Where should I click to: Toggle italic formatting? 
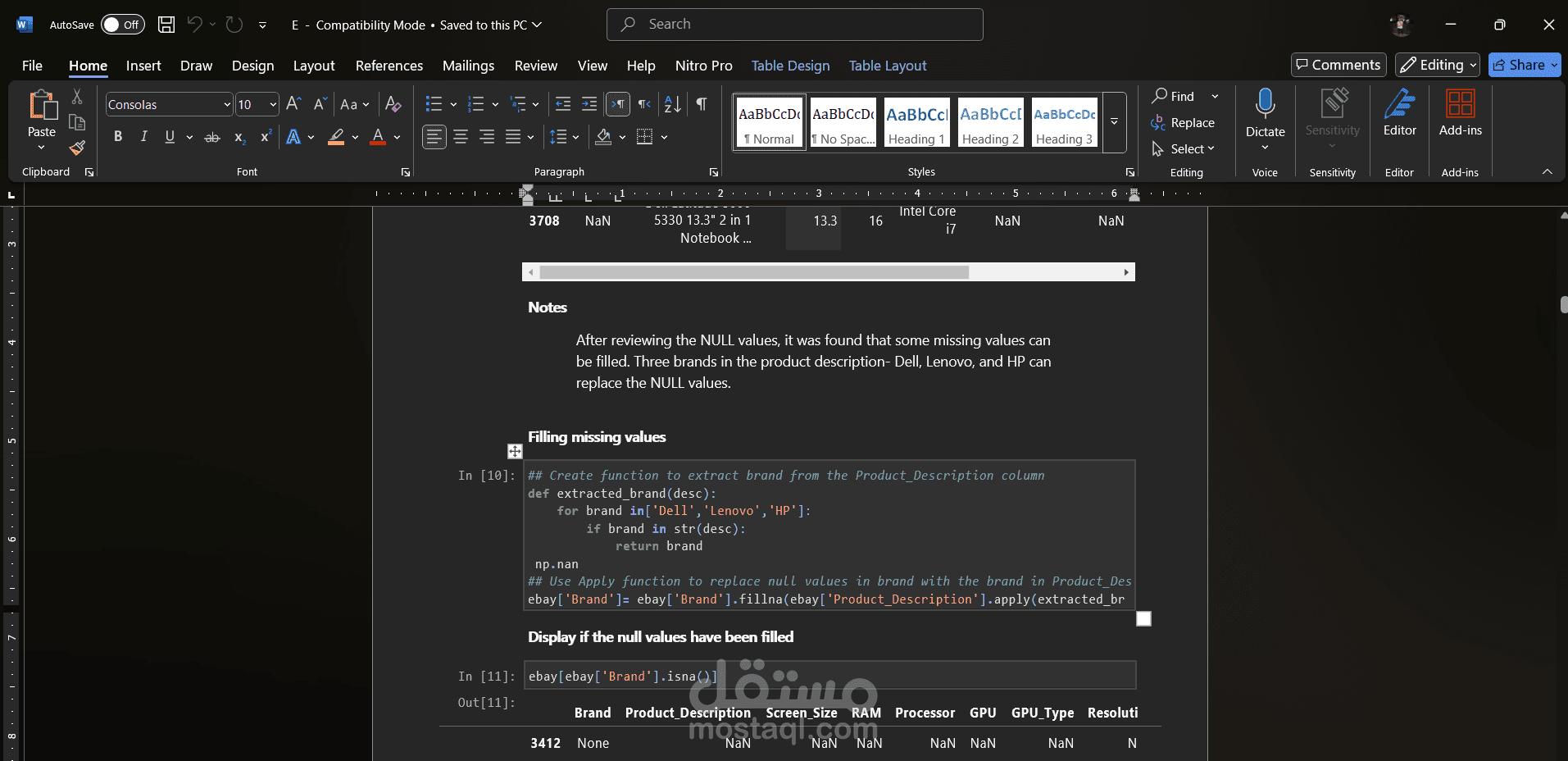tap(144, 137)
